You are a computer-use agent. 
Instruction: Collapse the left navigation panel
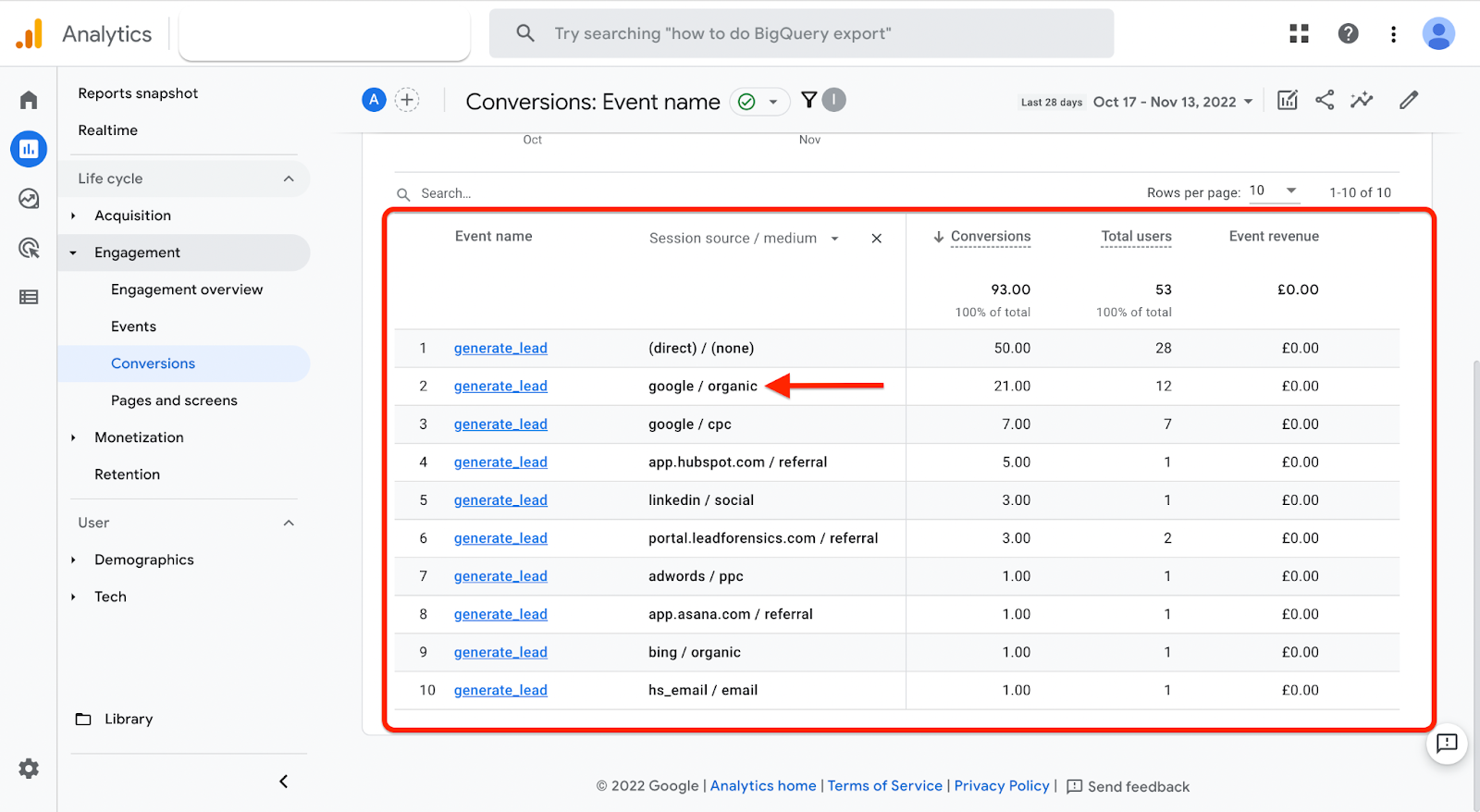pos(284,781)
